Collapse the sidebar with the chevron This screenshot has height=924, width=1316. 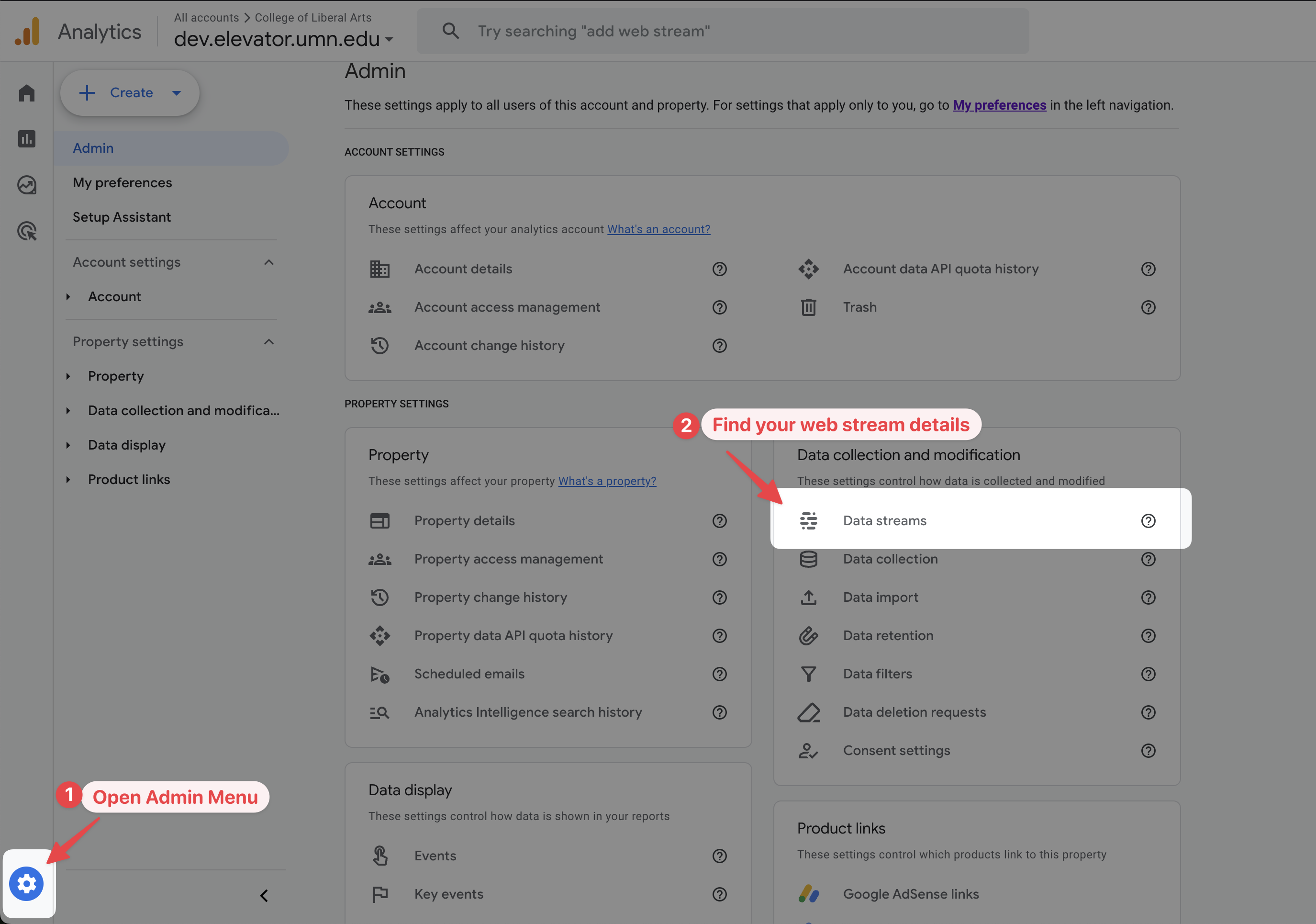264,895
